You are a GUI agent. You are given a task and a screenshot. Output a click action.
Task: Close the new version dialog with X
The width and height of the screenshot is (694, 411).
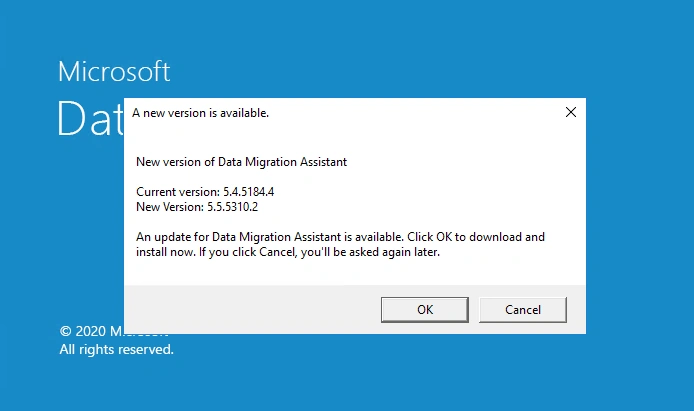(x=571, y=112)
